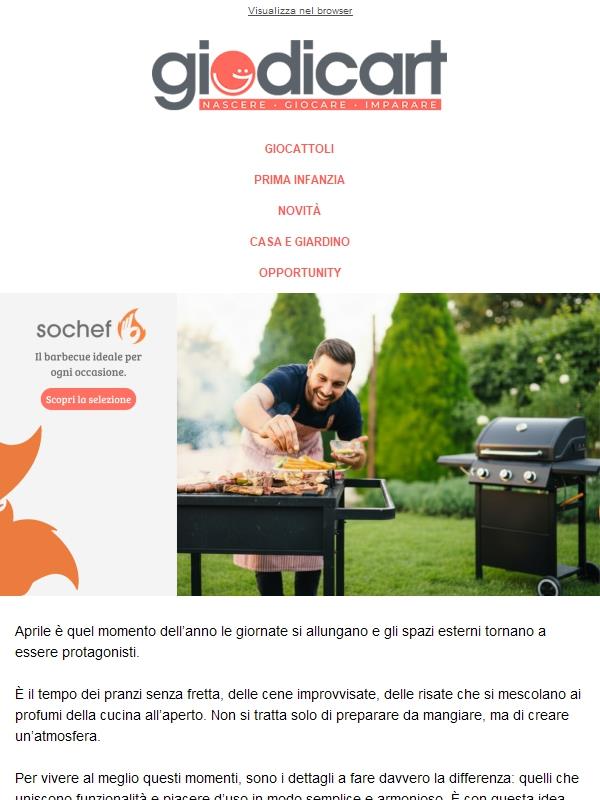The image size is (600, 800).
Task: Click the paragraph starting 'Per vivere al meglio'
Action: tap(297, 786)
